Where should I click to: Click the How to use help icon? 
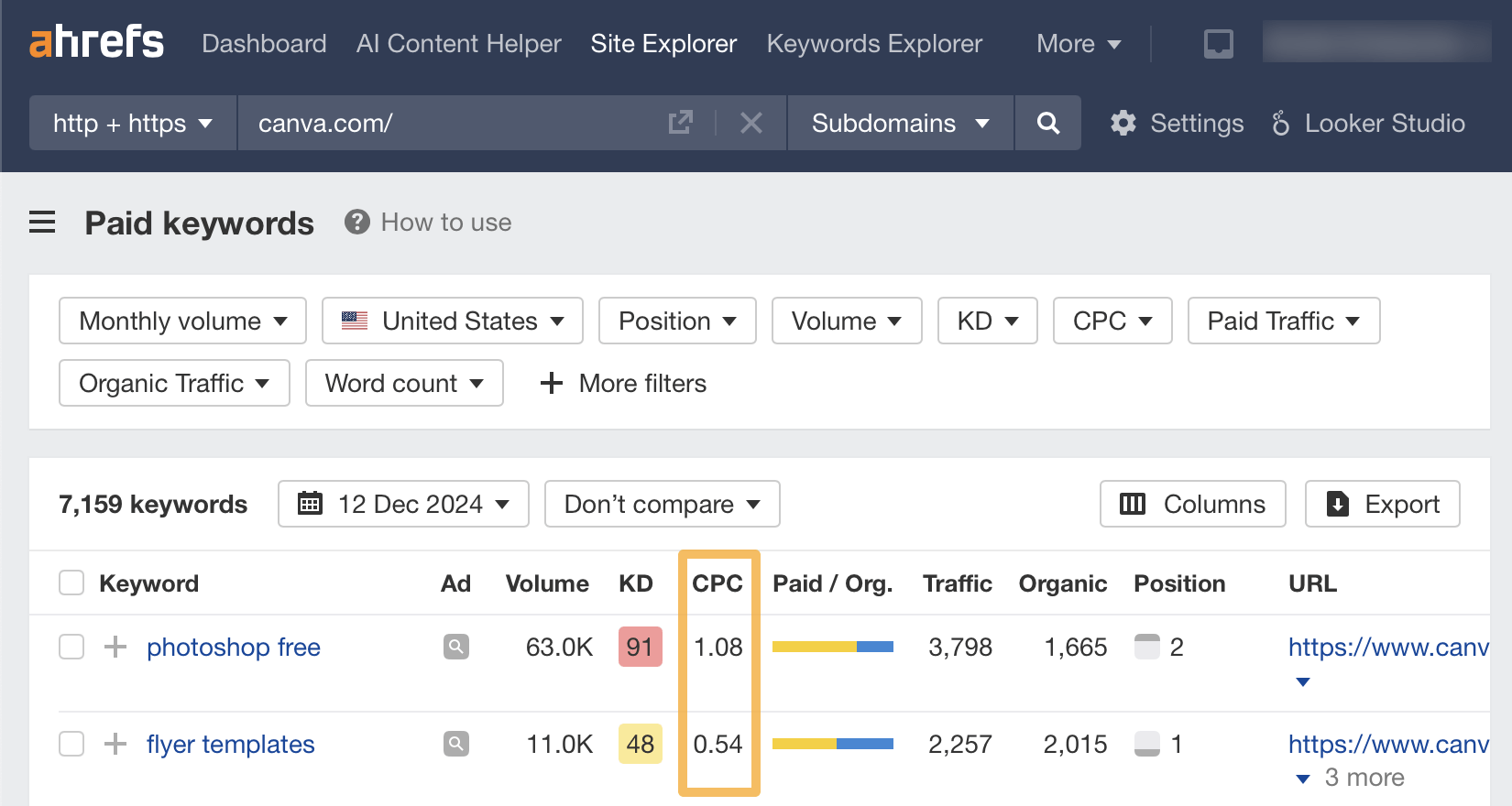356,223
